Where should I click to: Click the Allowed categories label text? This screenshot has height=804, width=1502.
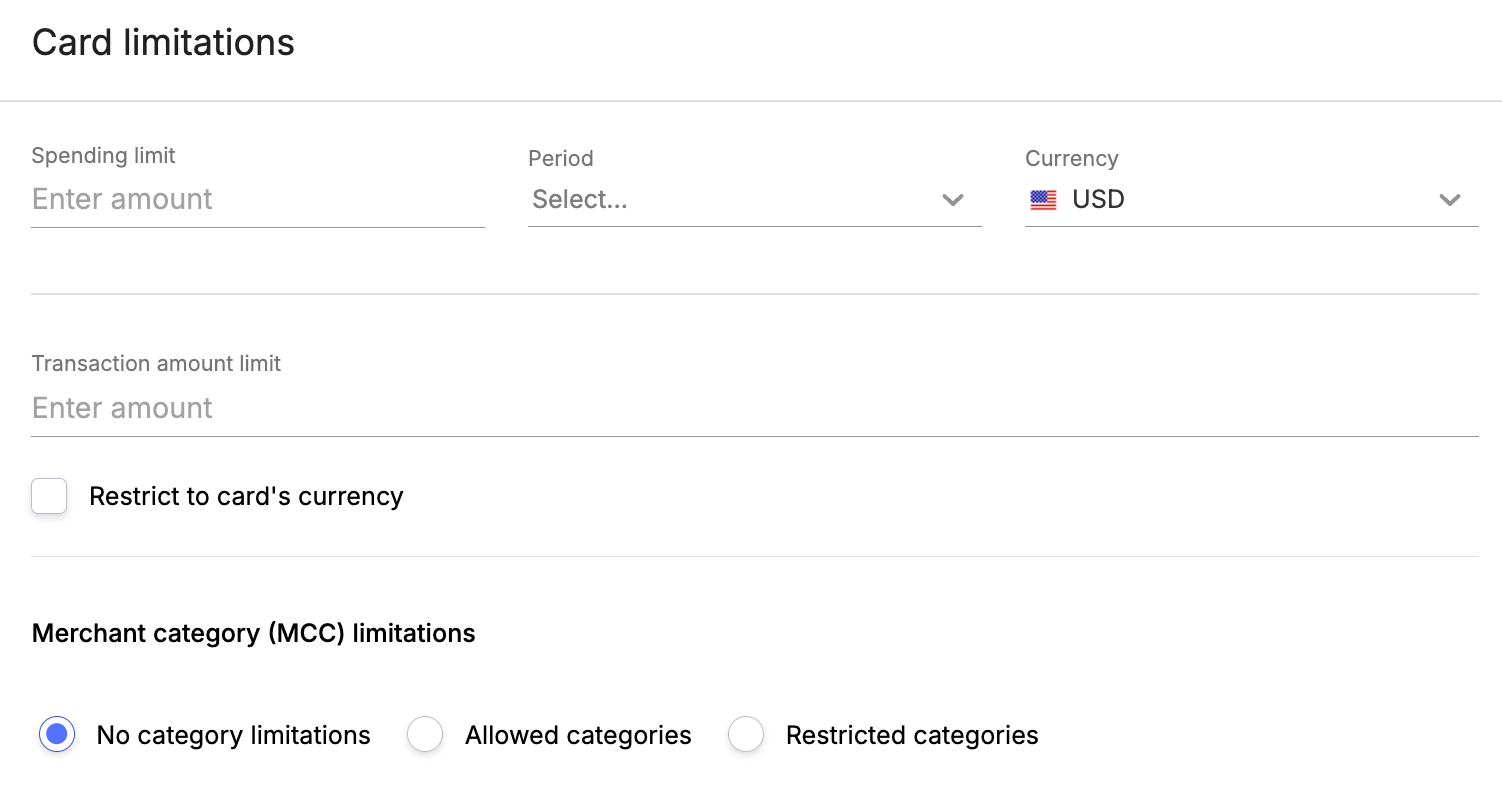point(578,735)
